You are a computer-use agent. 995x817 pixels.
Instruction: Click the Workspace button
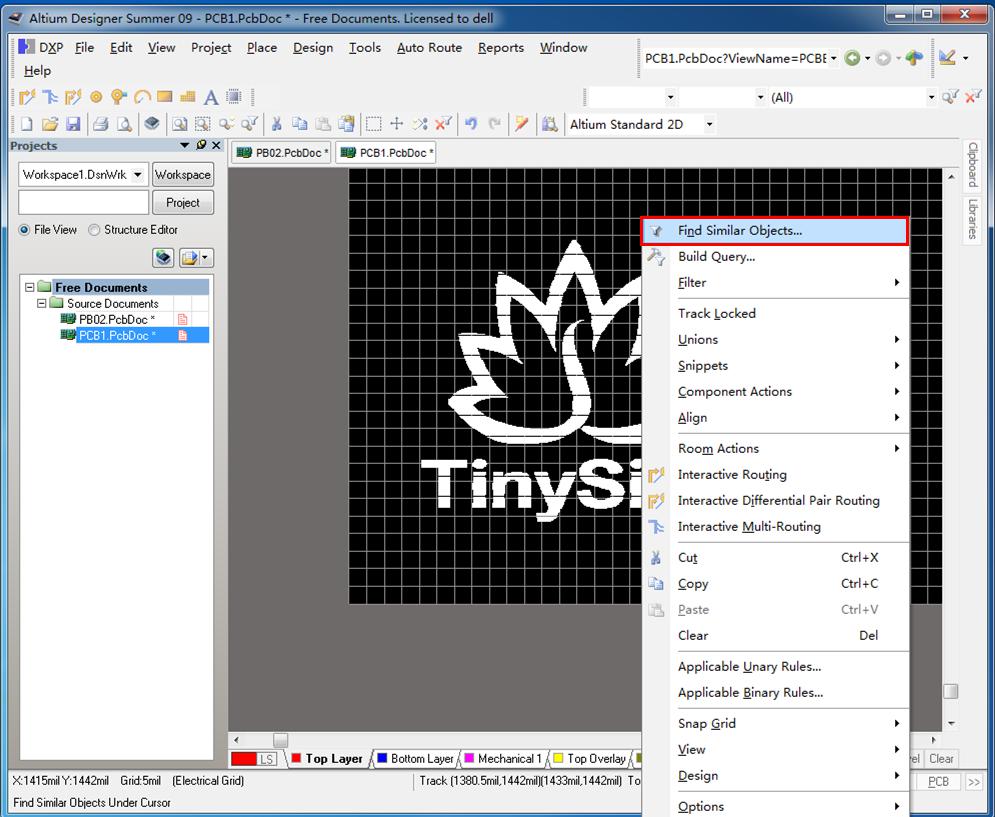[x=182, y=174]
